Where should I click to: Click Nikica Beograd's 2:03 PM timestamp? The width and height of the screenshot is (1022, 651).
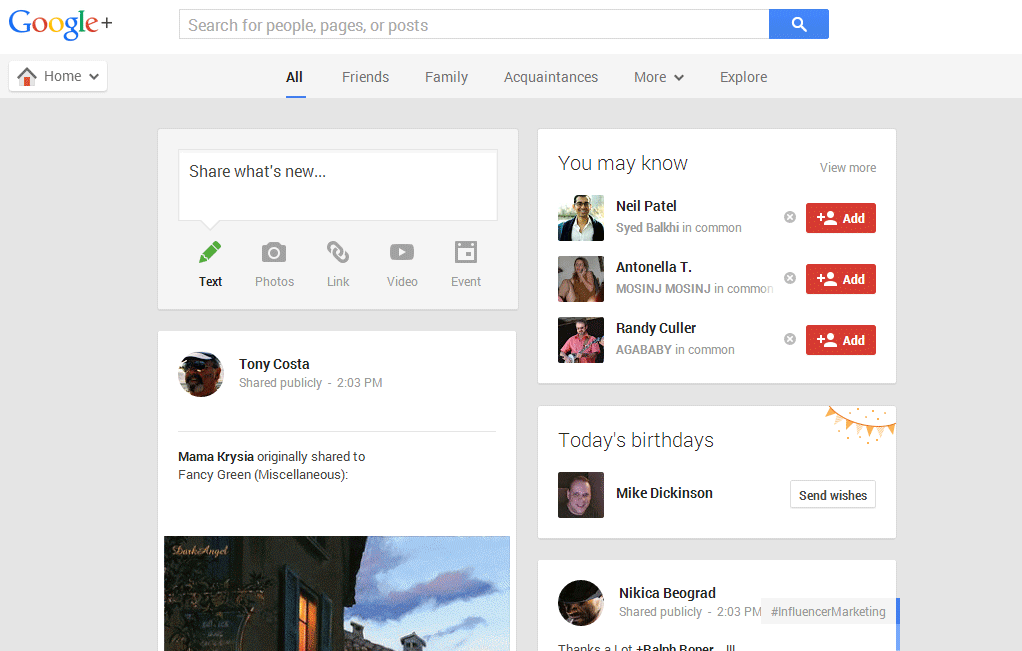tap(739, 611)
